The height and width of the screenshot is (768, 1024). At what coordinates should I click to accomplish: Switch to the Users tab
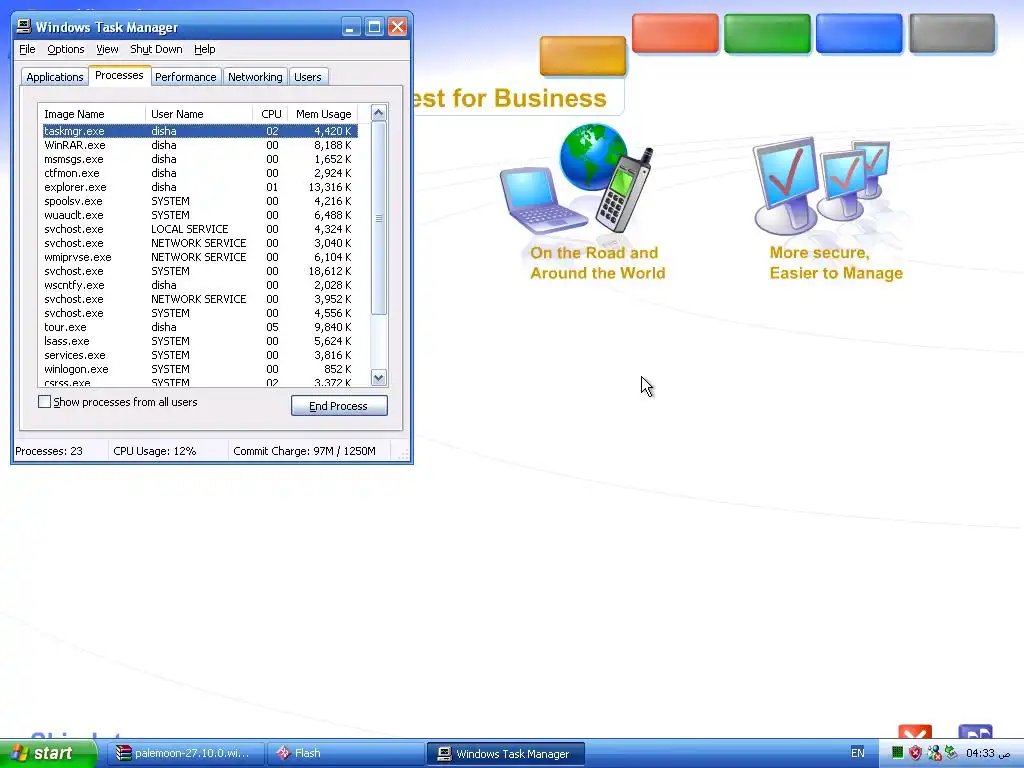[x=308, y=76]
